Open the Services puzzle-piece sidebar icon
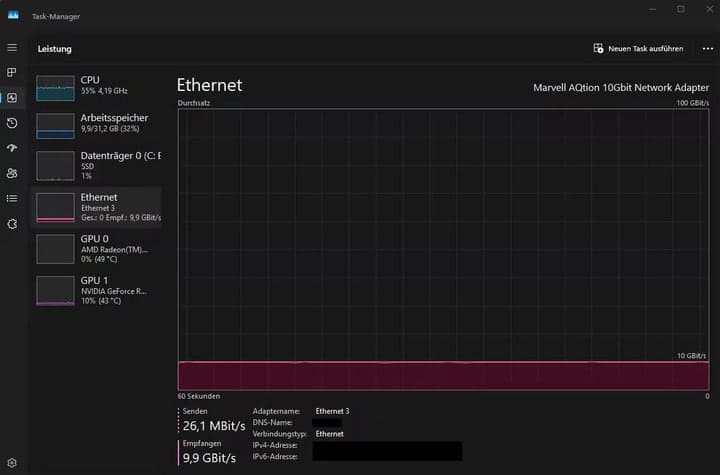The image size is (720, 475). coord(12,223)
